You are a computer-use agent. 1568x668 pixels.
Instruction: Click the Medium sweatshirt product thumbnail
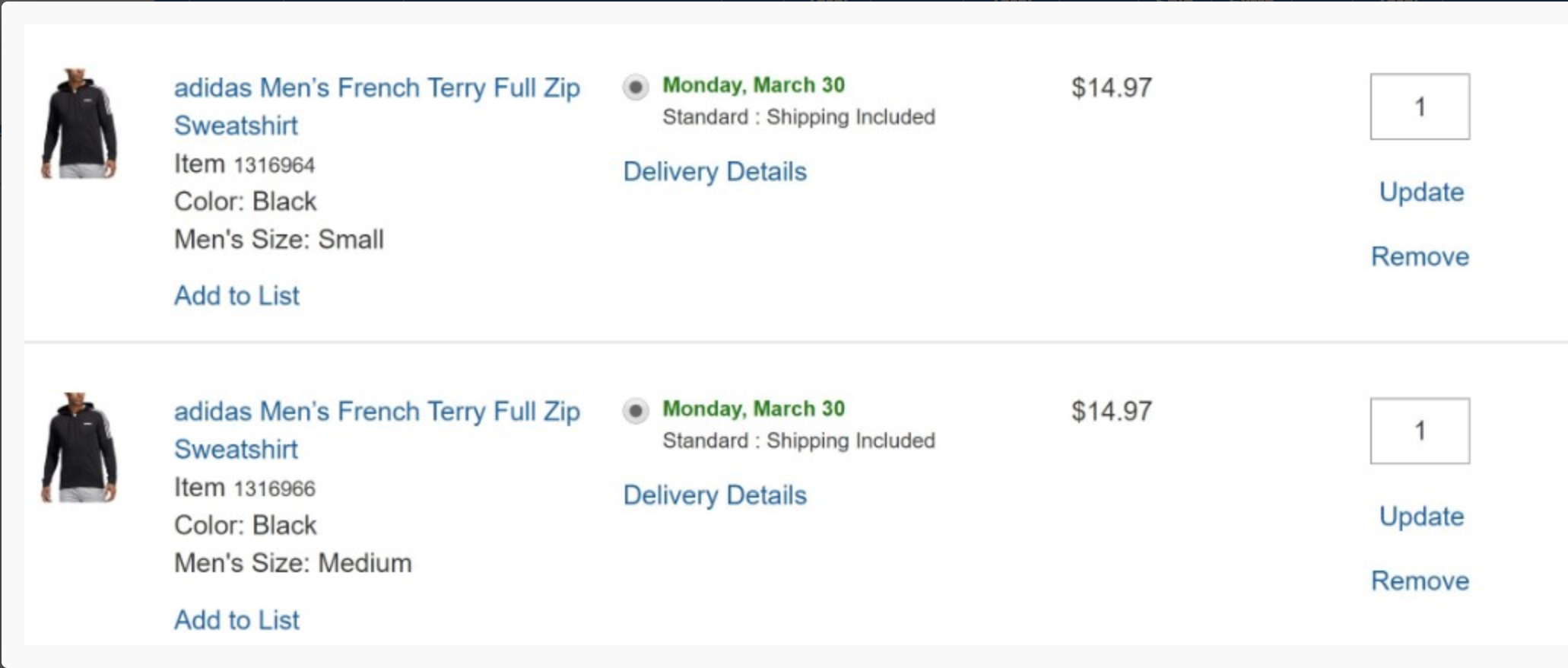click(x=79, y=447)
